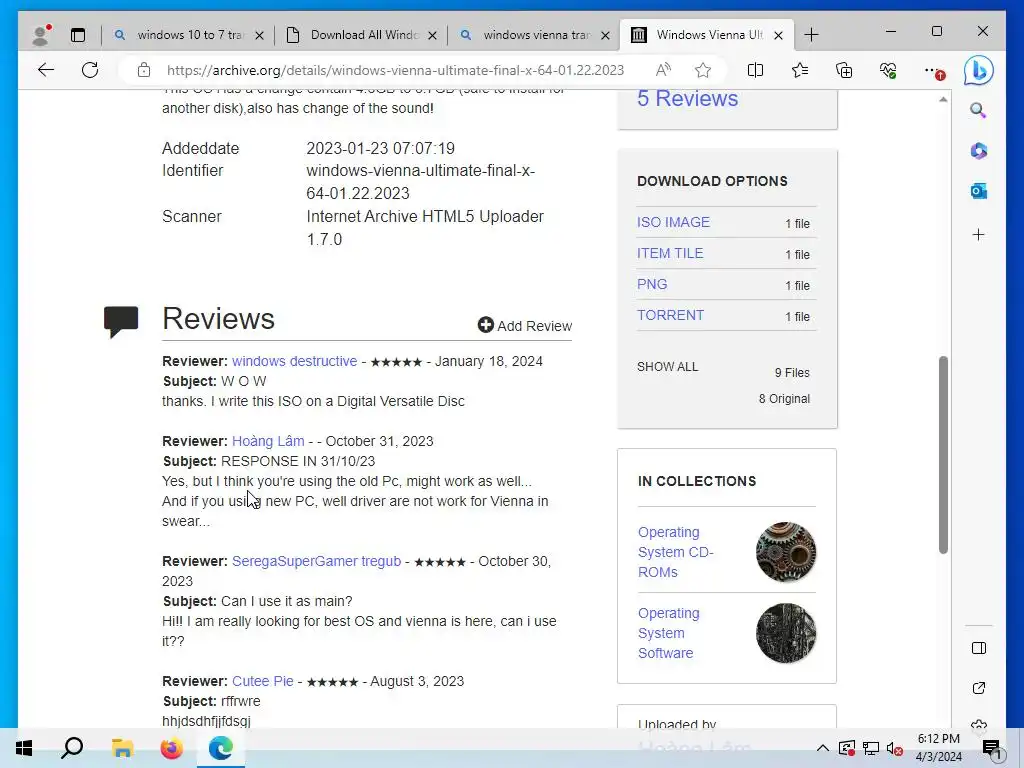Image resolution: width=1024 pixels, height=768 pixels.
Task: Close the 'windows vienna' search tab
Action: 605,35
